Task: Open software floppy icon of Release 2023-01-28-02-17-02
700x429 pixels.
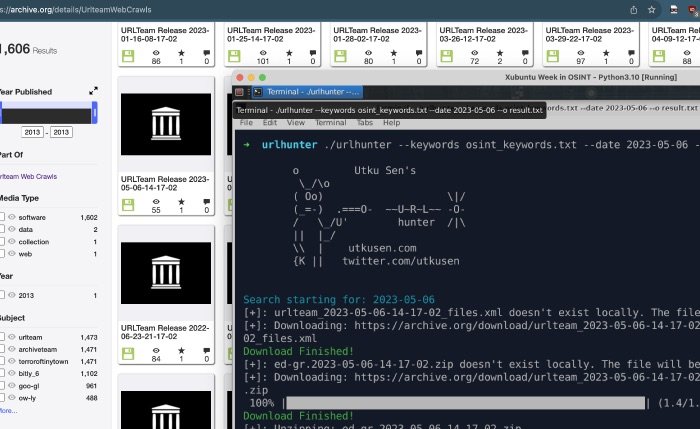Action: coord(341,56)
